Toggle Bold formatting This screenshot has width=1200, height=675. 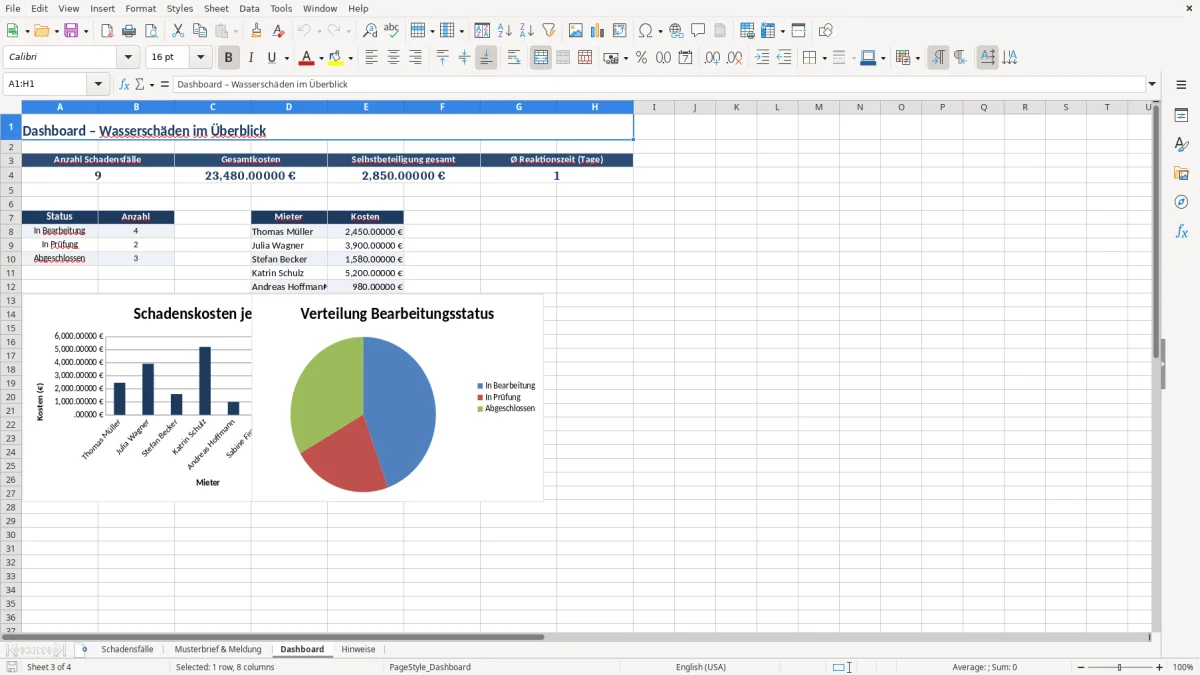click(229, 58)
